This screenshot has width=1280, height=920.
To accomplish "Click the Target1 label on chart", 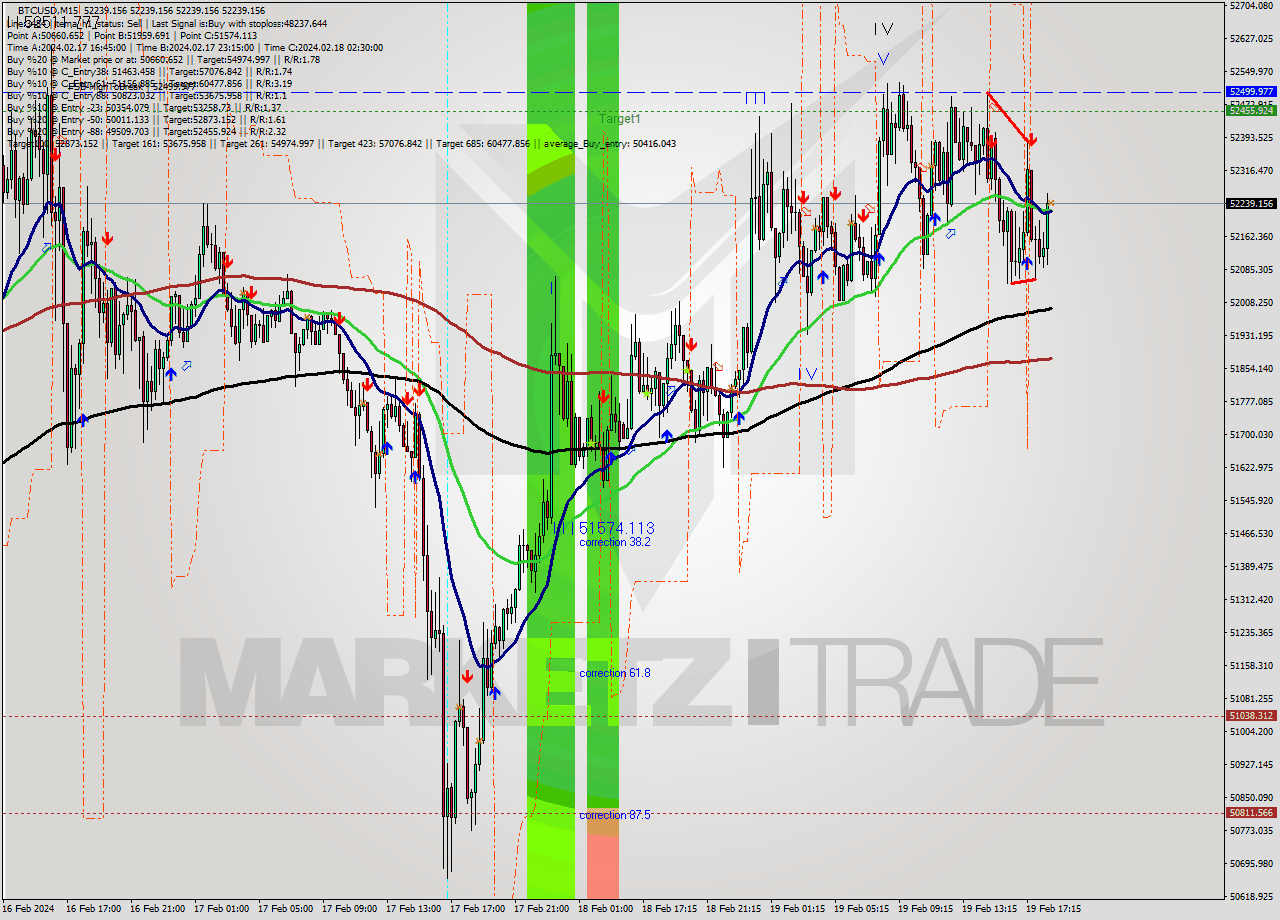I will point(620,119).
